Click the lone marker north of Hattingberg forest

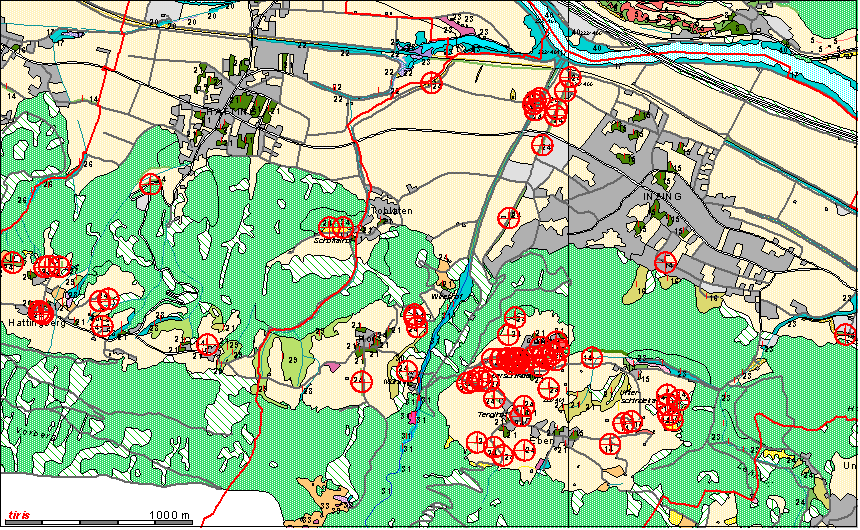point(150,183)
